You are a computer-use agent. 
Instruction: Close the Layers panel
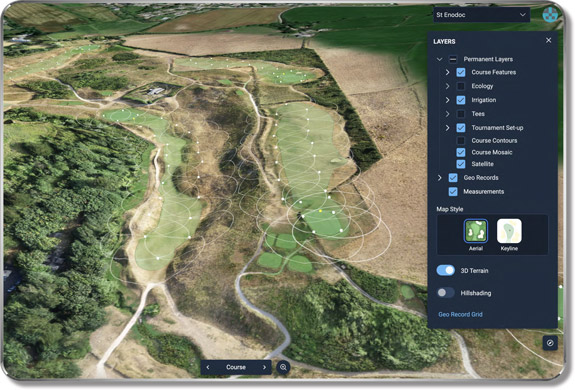(548, 40)
